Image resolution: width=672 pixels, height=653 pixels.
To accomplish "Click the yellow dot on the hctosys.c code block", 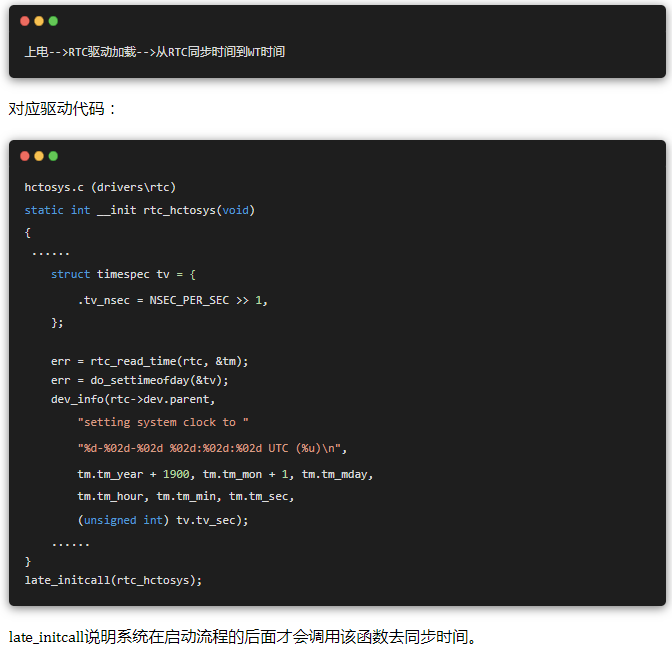I will pyautogui.click(x=39, y=156).
